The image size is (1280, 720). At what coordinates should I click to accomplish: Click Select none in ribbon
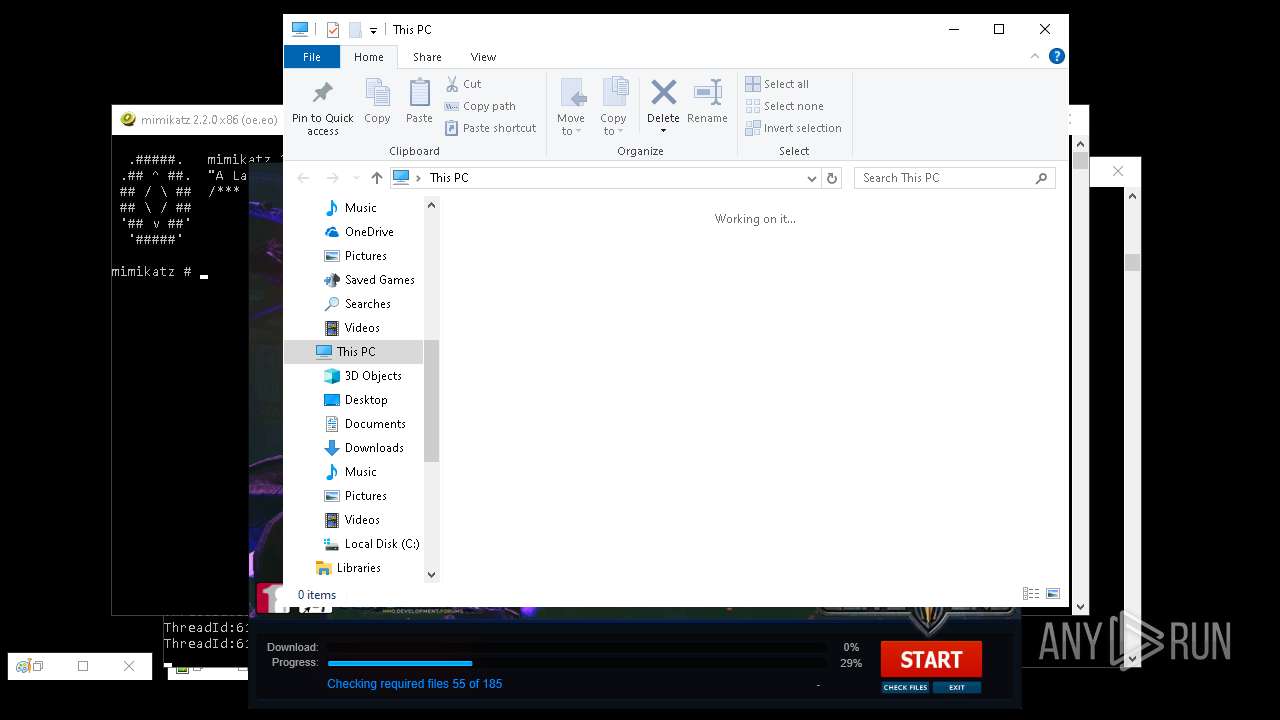coord(784,106)
